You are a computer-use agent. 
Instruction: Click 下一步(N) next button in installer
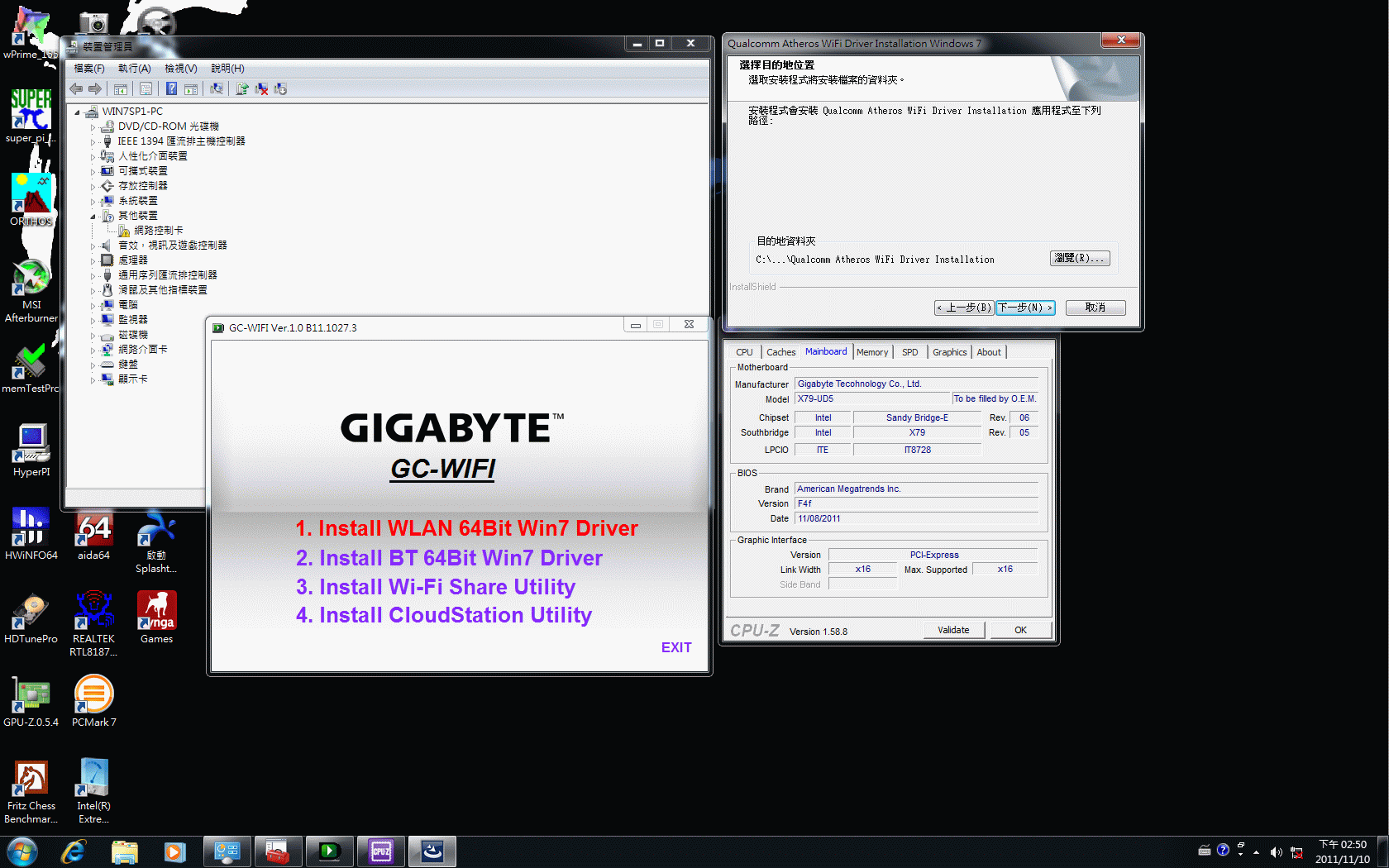1025,308
